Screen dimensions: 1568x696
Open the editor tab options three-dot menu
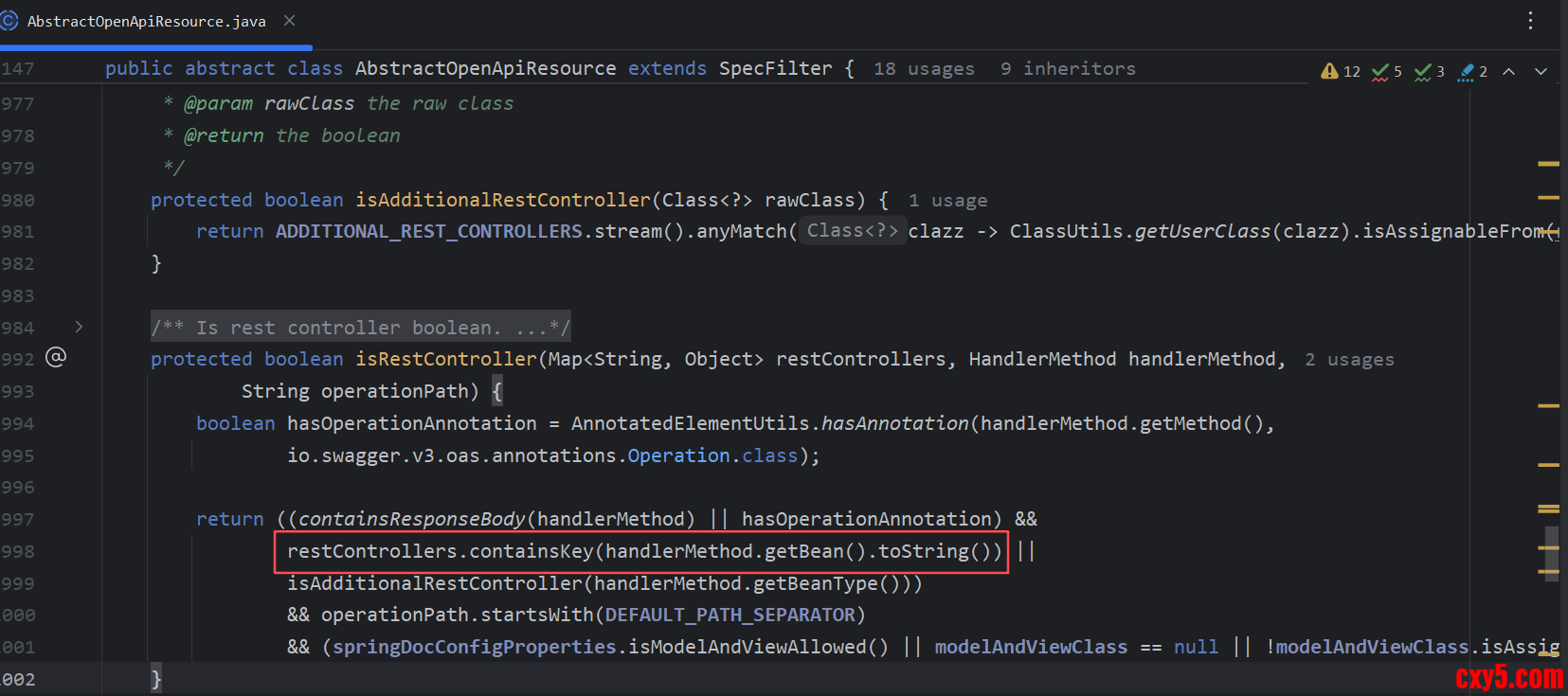[1530, 21]
